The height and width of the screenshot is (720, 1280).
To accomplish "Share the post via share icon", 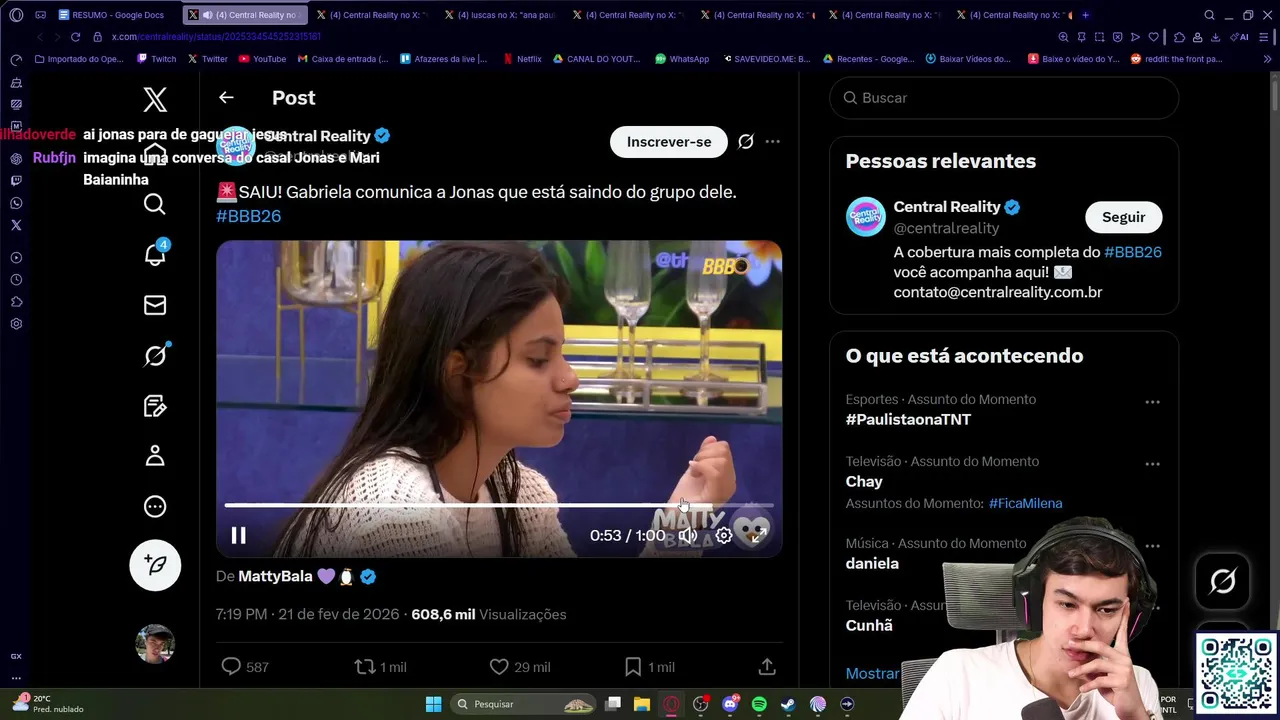I will [x=767, y=667].
